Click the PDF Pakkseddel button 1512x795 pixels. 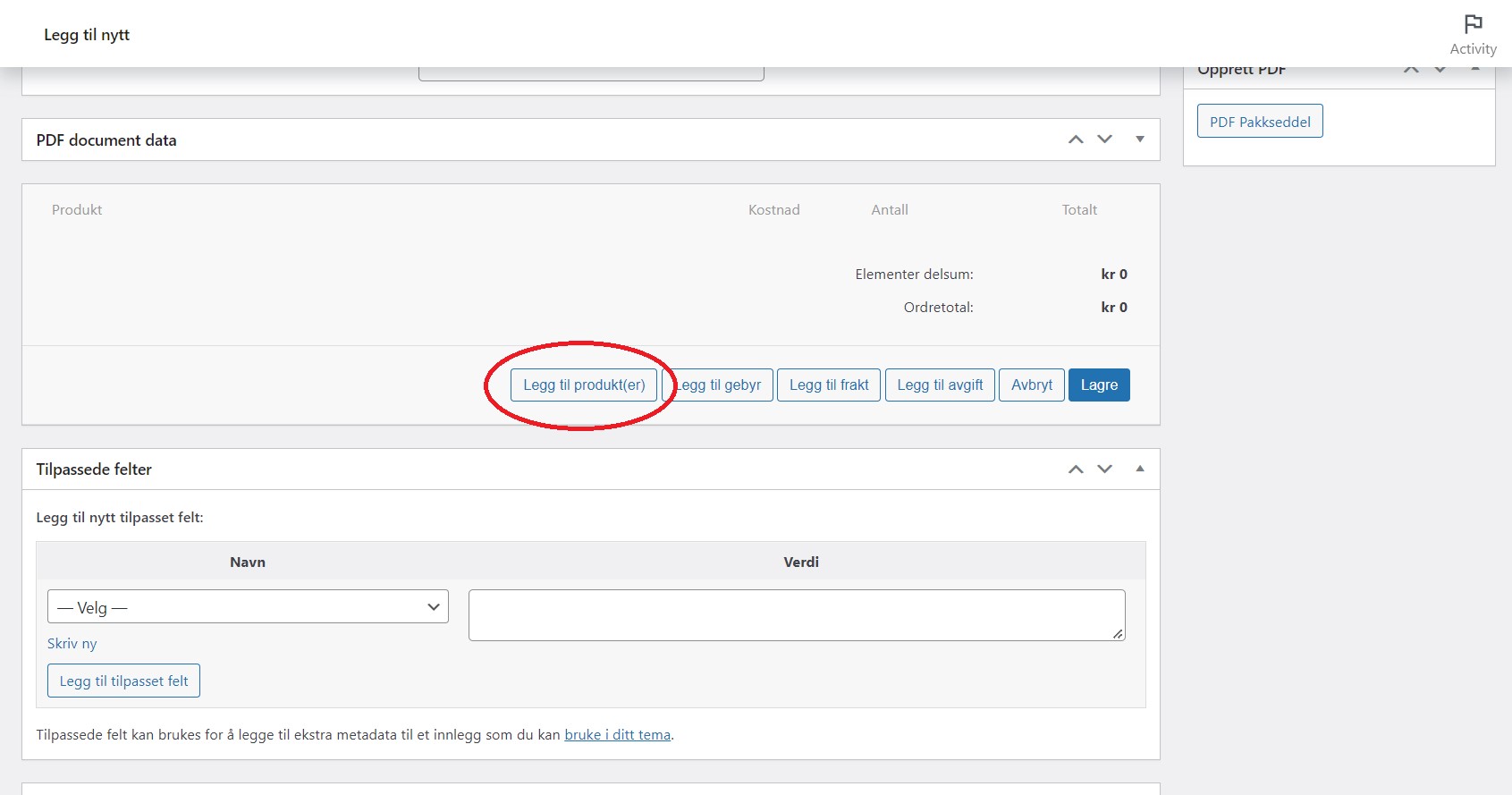[1260, 122]
